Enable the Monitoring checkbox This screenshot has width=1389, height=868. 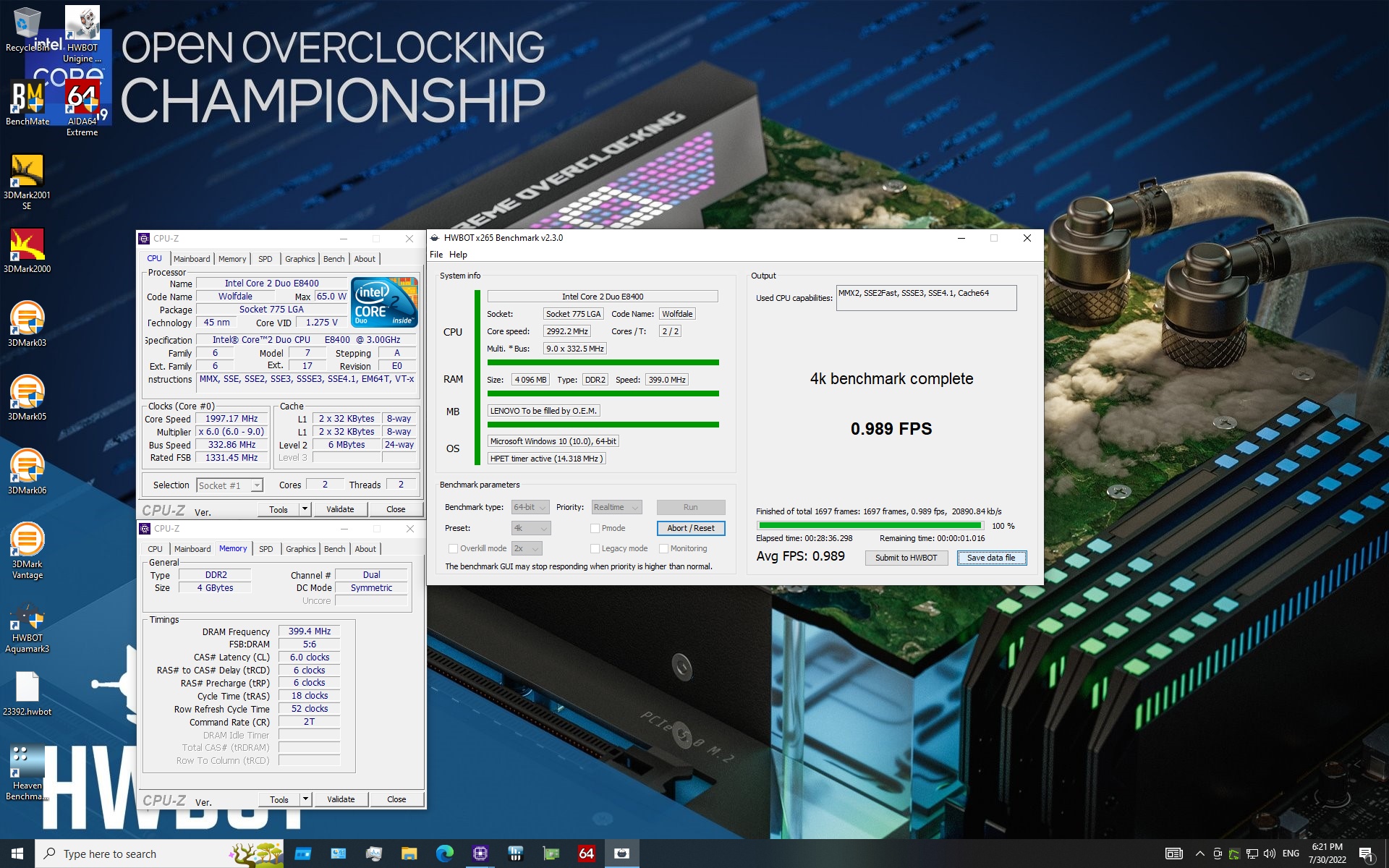tap(663, 548)
